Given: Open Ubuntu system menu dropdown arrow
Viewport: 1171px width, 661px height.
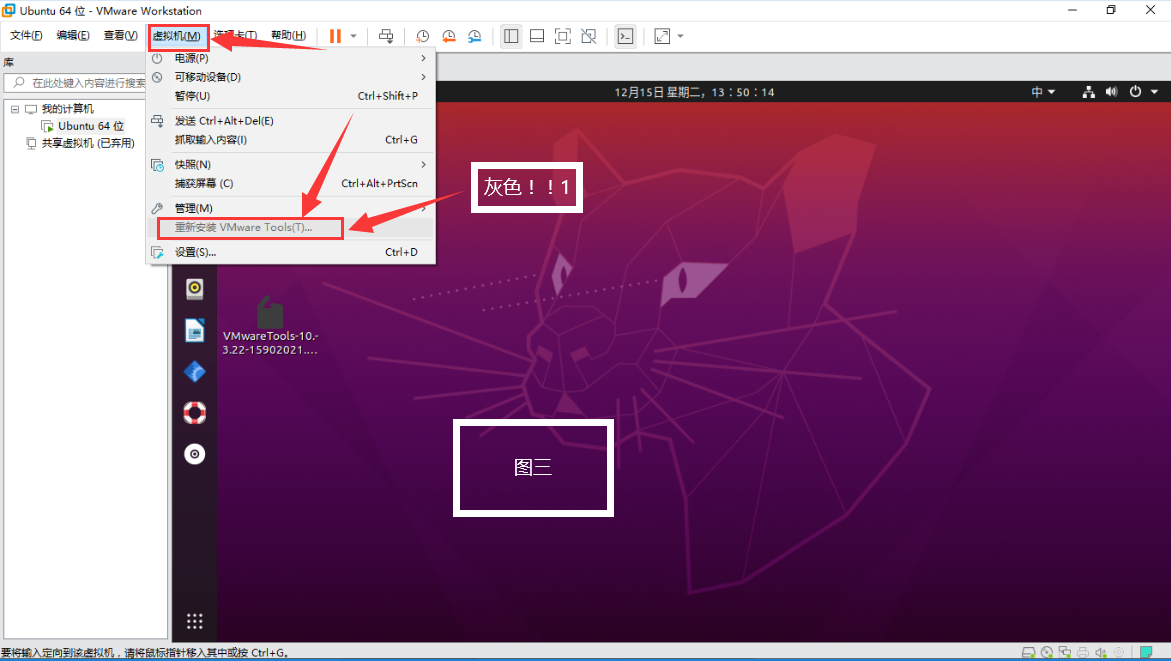Looking at the screenshot, I should click(x=1154, y=92).
